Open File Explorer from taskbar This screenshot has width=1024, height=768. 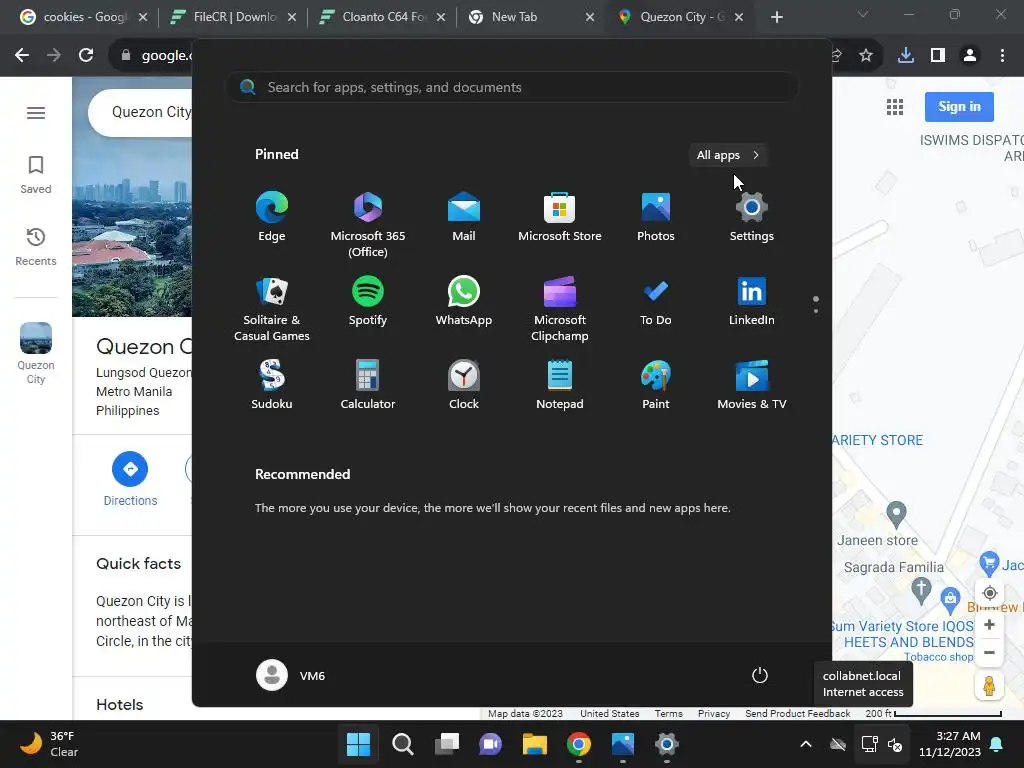tap(535, 744)
